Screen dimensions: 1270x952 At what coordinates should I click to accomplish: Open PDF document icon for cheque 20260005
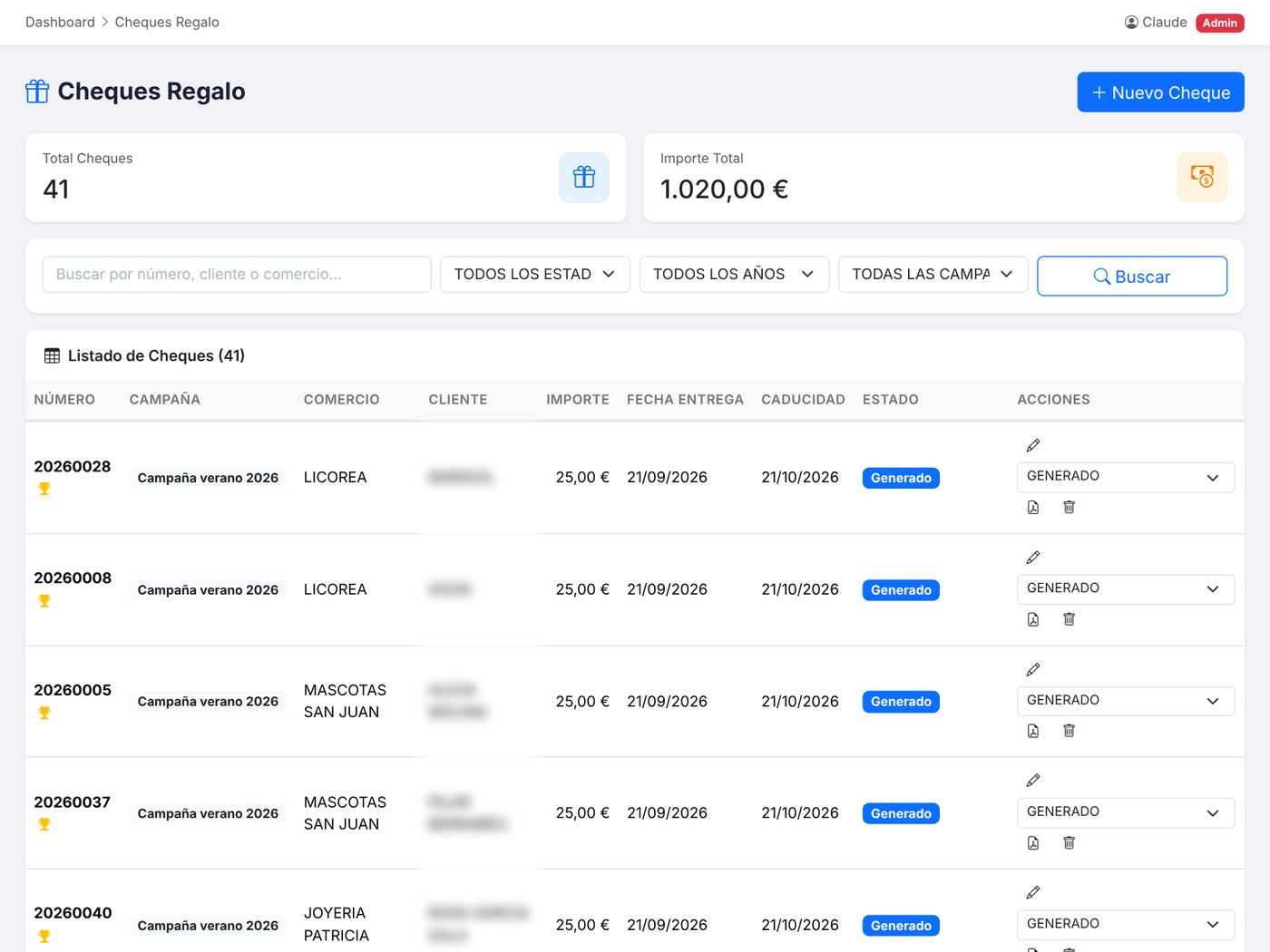click(x=1032, y=731)
